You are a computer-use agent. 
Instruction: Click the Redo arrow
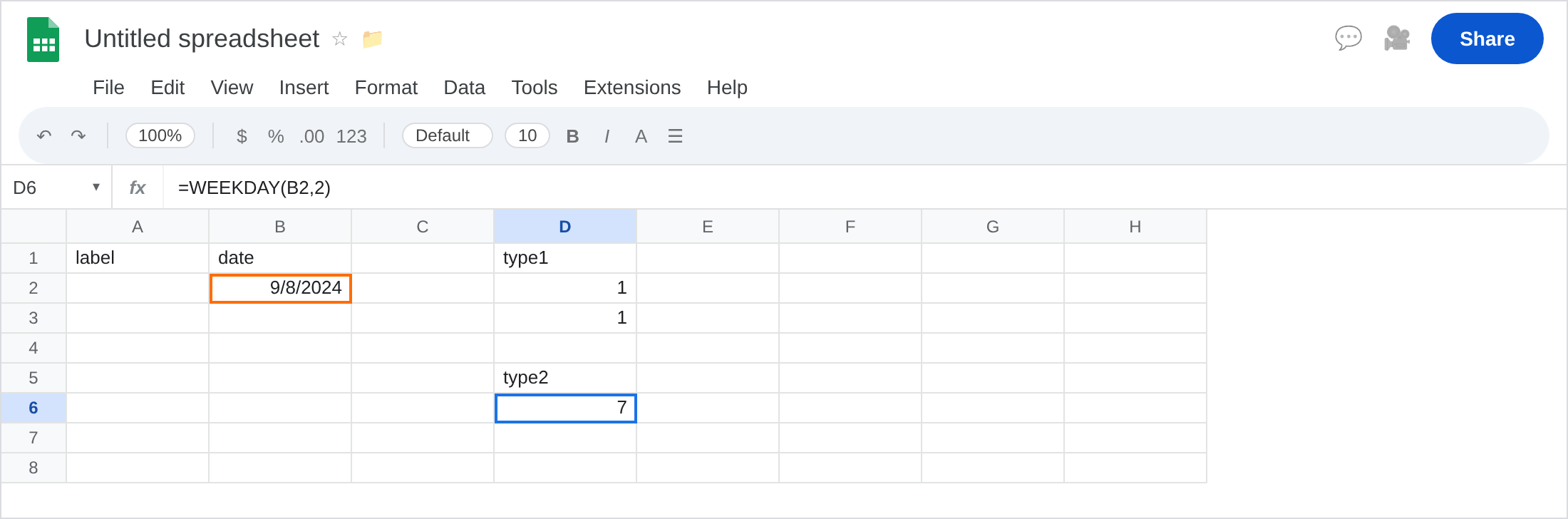pyautogui.click(x=78, y=135)
